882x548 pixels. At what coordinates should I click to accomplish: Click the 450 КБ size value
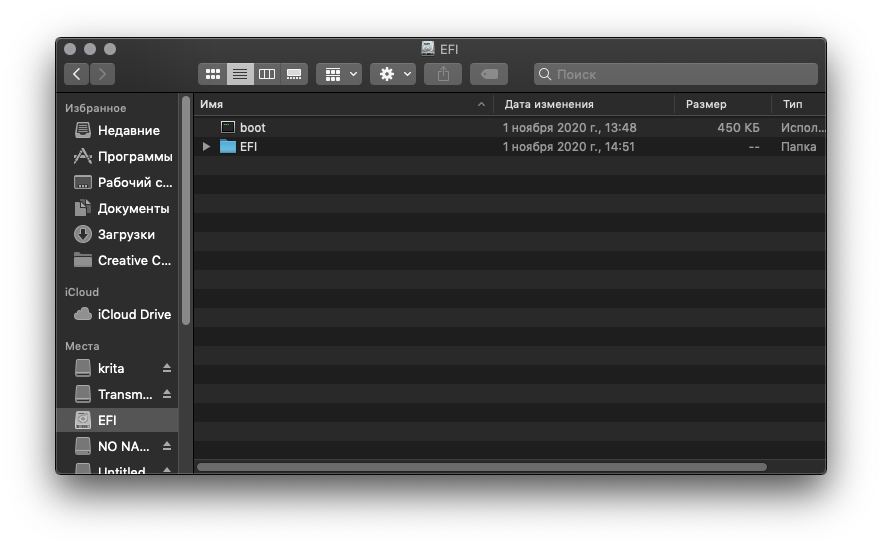tap(738, 128)
